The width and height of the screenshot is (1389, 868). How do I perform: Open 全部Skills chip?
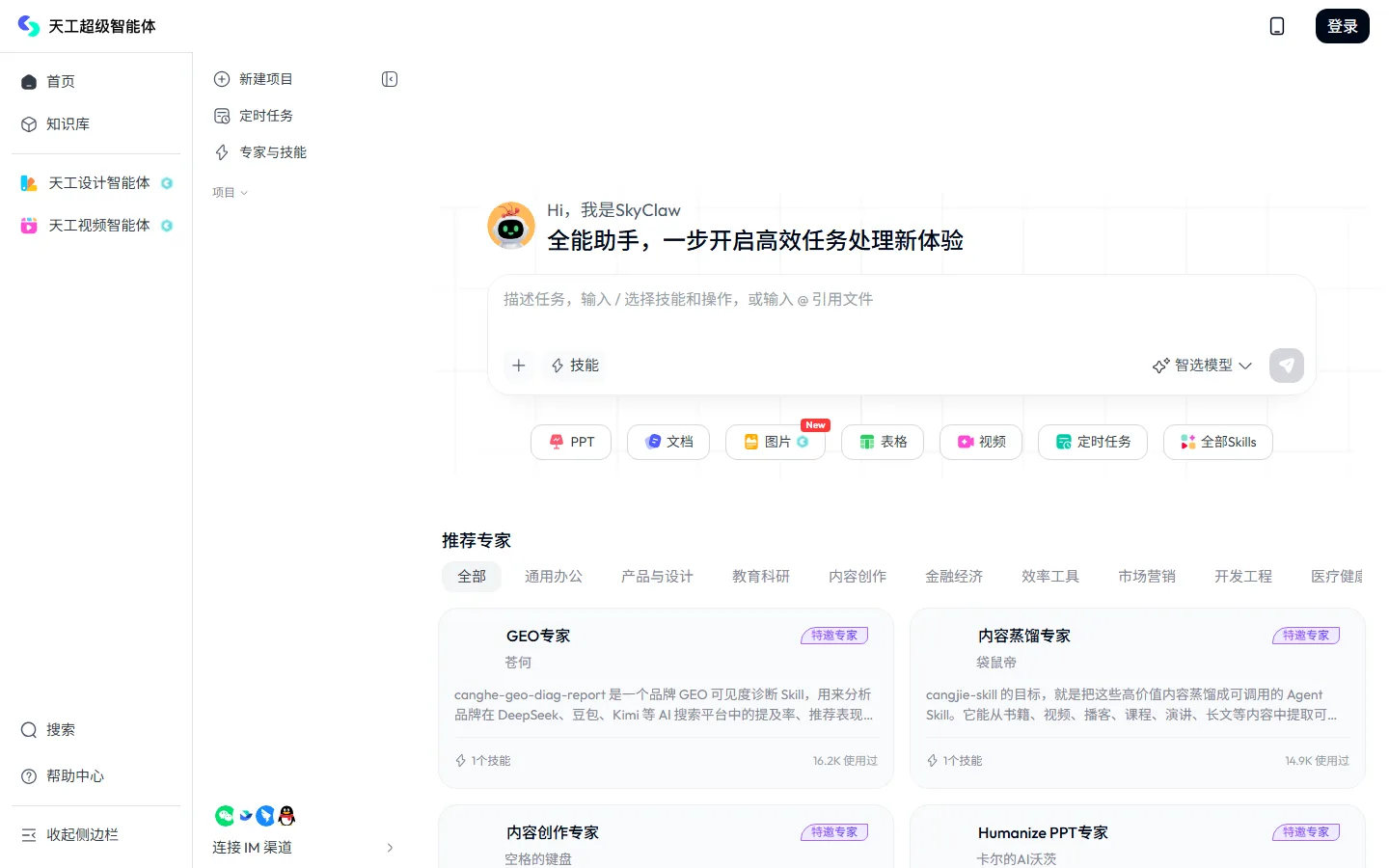(x=1218, y=442)
